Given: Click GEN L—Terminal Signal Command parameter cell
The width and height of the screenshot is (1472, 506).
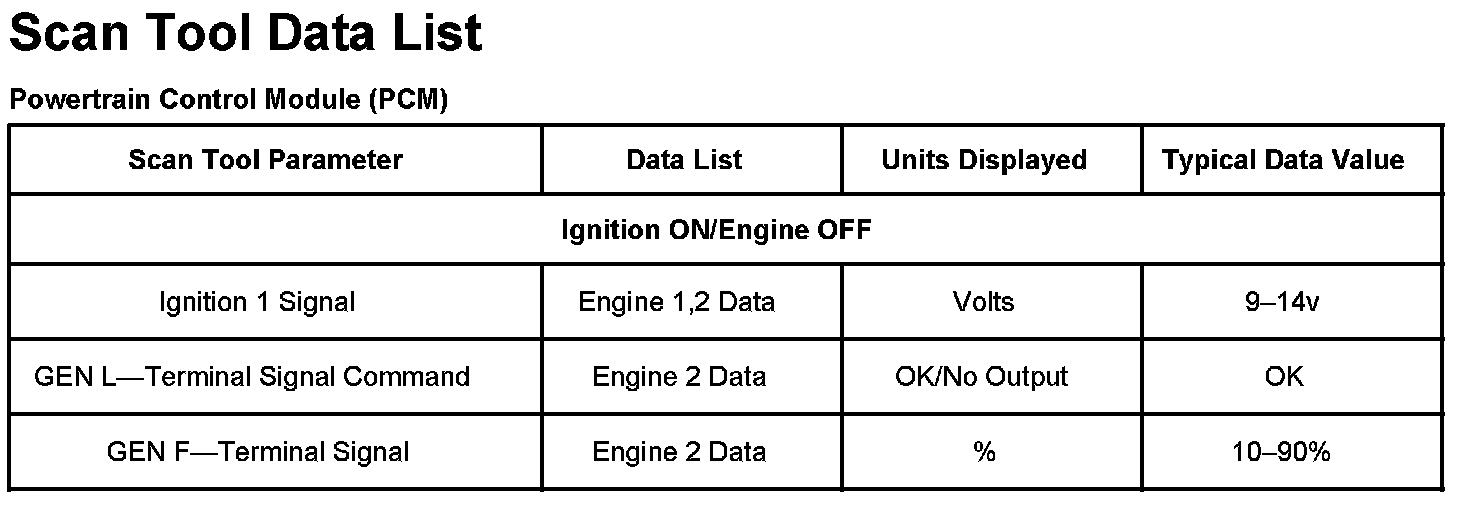Looking at the screenshot, I should (x=252, y=377).
